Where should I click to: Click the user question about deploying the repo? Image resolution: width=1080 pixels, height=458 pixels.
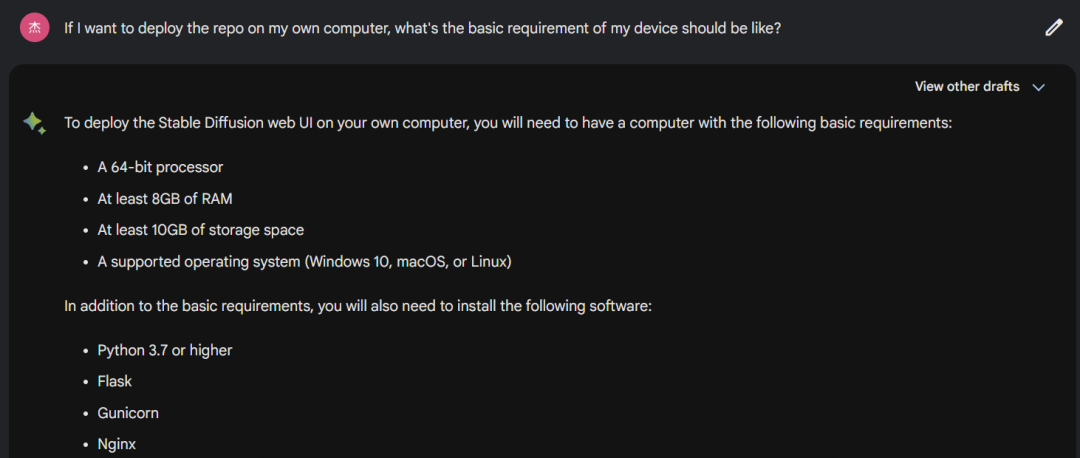coord(422,29)
